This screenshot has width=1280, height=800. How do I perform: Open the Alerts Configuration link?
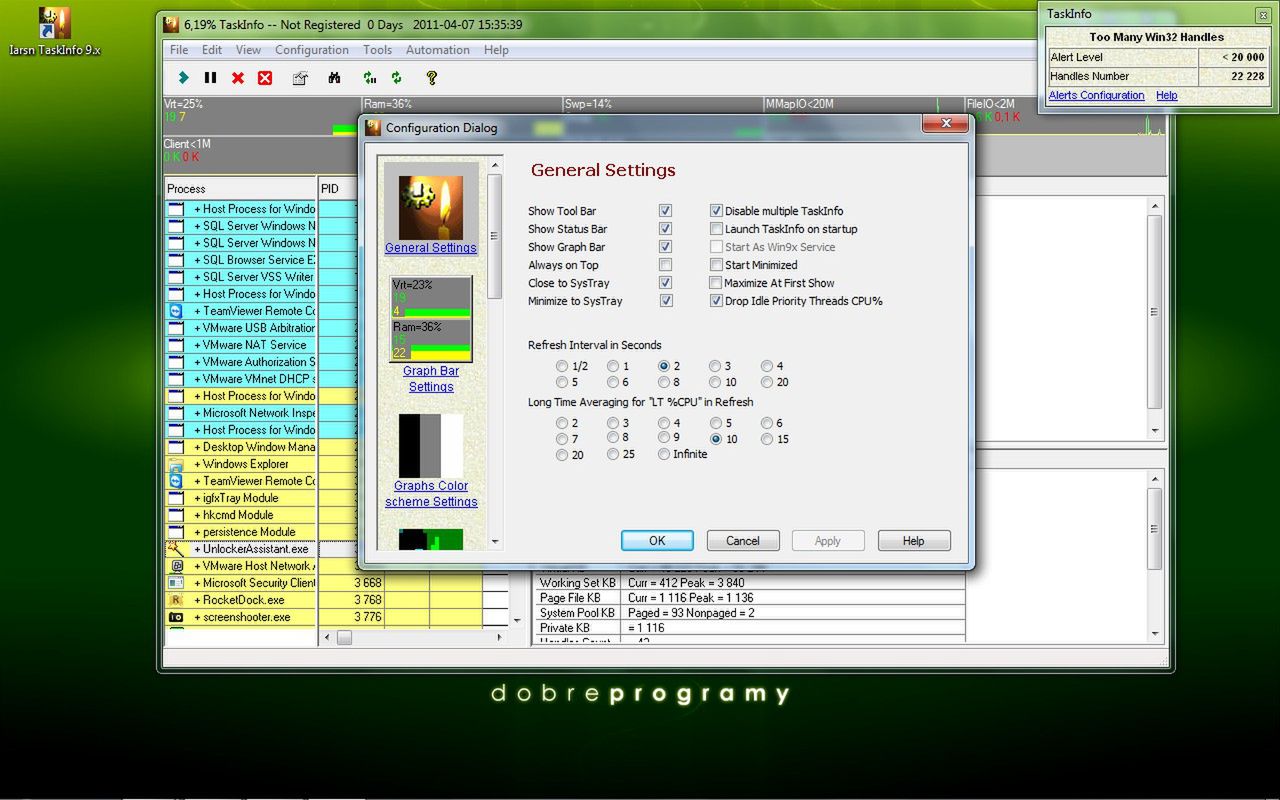(1096, 96)
